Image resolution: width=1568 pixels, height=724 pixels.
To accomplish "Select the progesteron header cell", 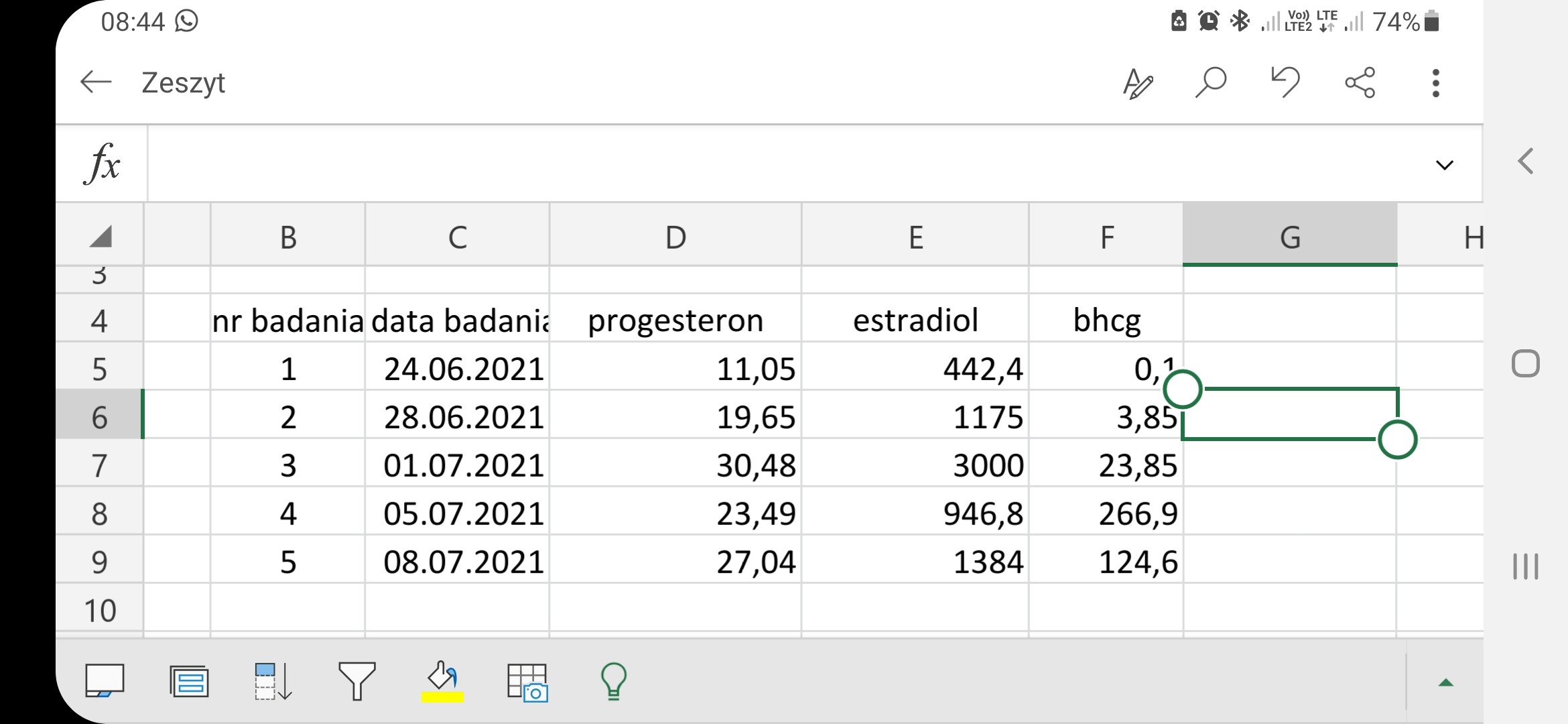I will pyautogui.click(x=675, y=320).
